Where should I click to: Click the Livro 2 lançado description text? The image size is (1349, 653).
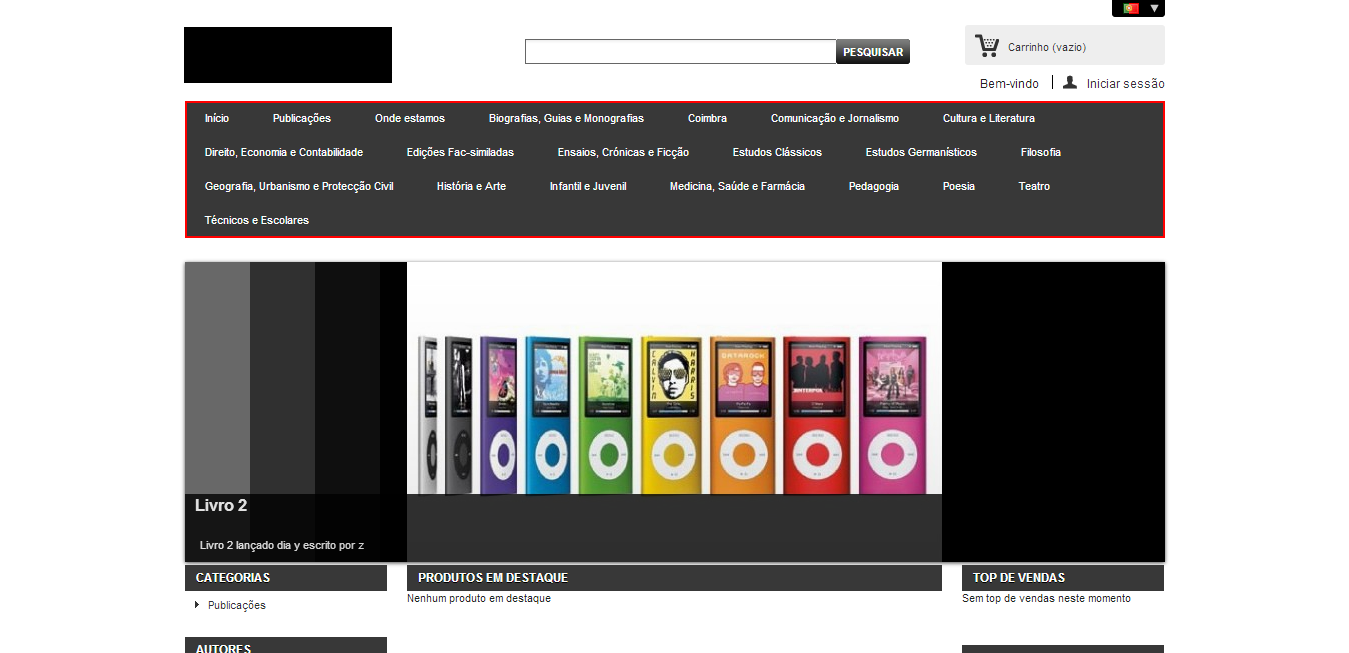[x=282, y=545]
